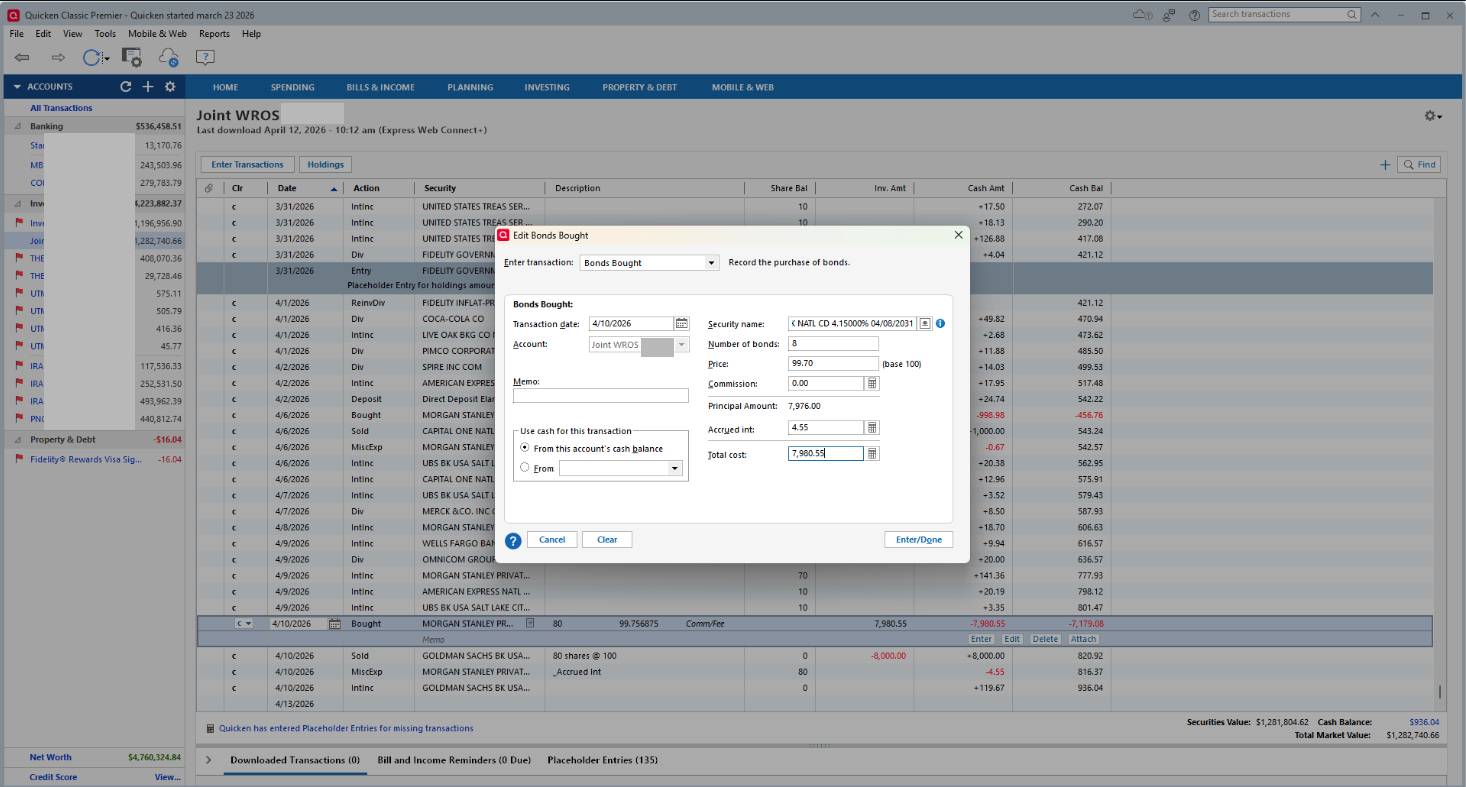Switch to BILLS & INCOME tab
The height and width of the screenshot is (787, 1466).
(x=380, y=87)
